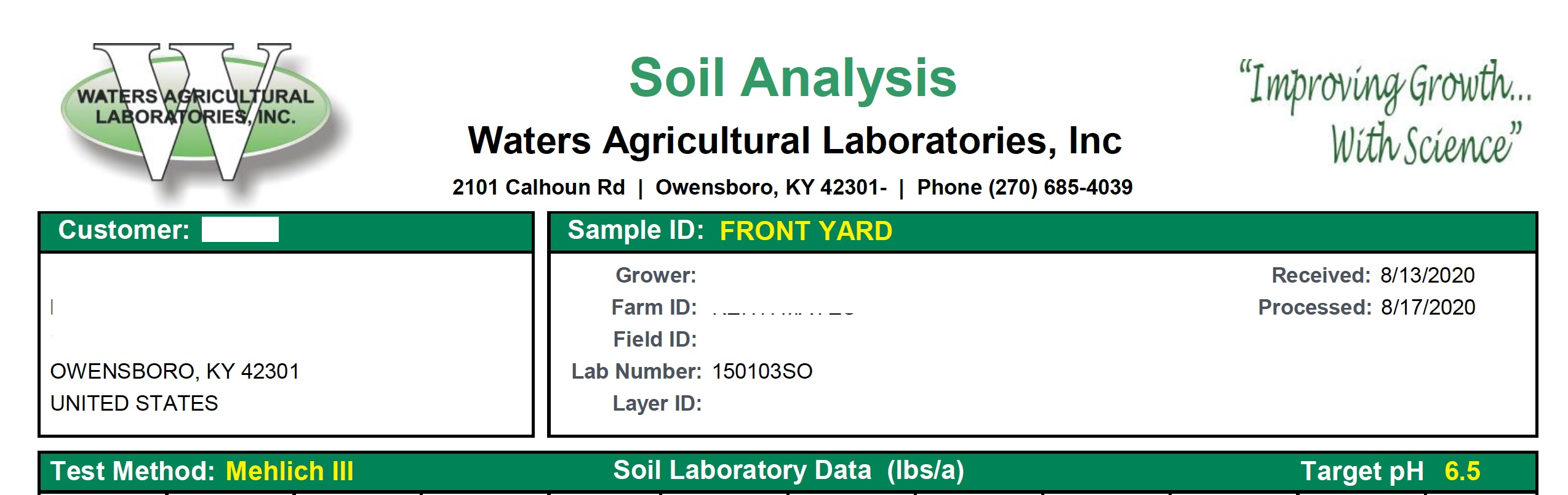Click the redacted customer name box
This screenshot has height=495, width=1568.
coord(240,230)
